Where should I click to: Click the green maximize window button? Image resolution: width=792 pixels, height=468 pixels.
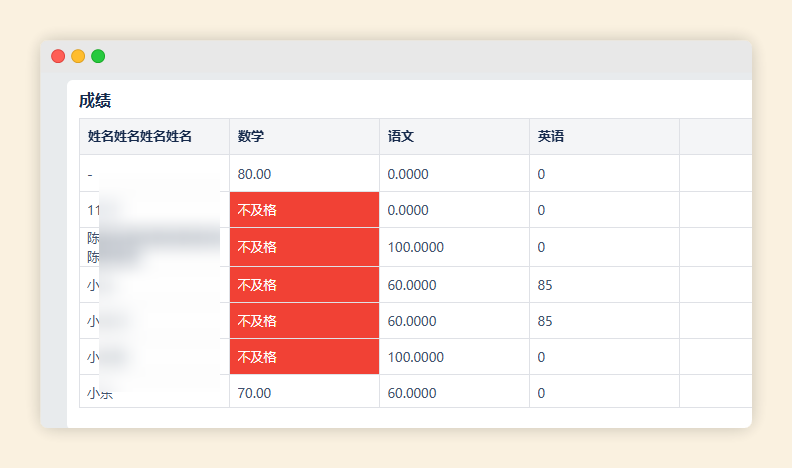[x=98, y=56]
